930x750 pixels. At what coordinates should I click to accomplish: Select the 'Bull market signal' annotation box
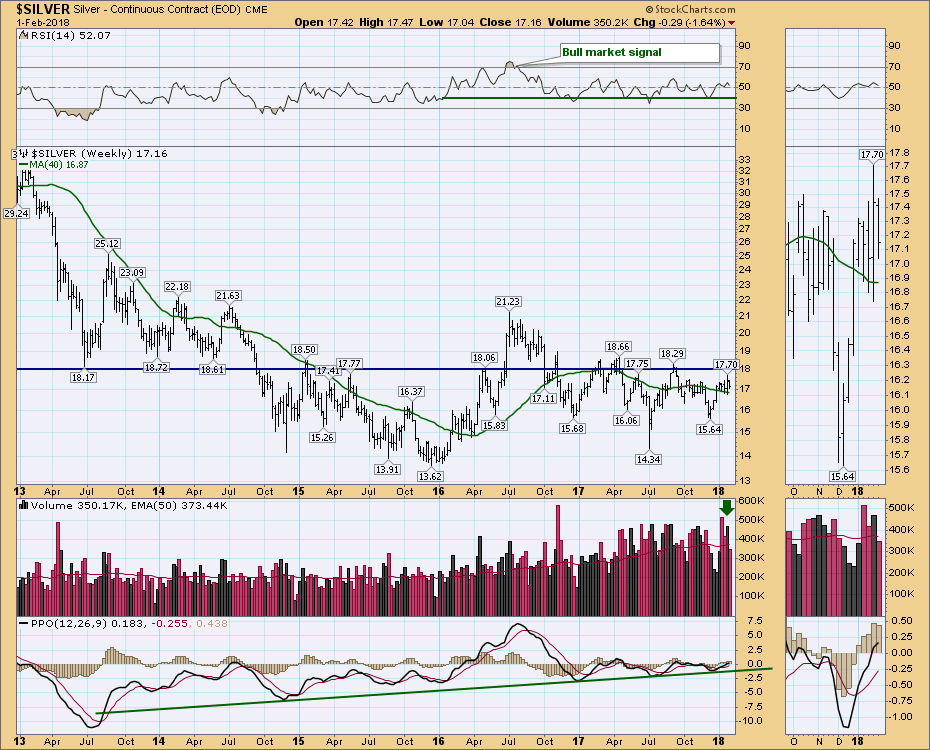[638, 52]
